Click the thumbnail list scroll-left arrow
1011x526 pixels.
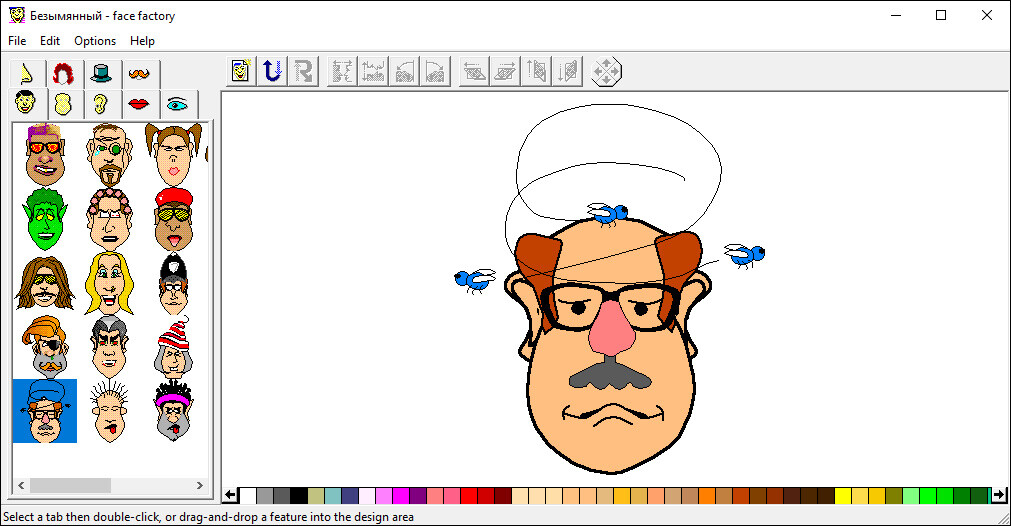coord(21,485)
